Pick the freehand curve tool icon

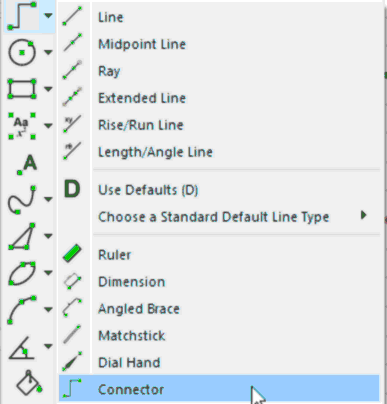click(22, 200)
